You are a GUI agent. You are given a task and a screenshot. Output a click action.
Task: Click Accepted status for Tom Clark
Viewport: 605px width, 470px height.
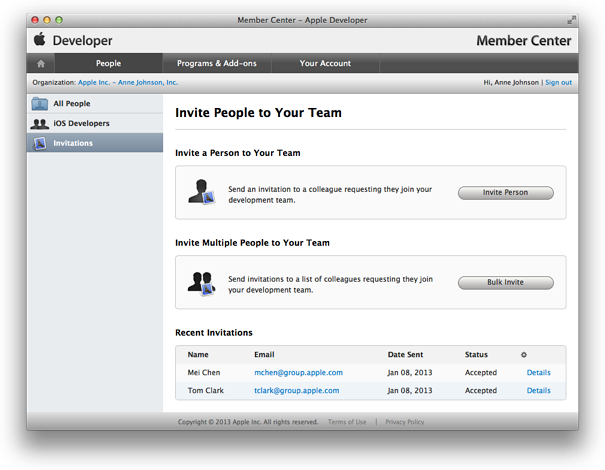click(x=481, y=391)
